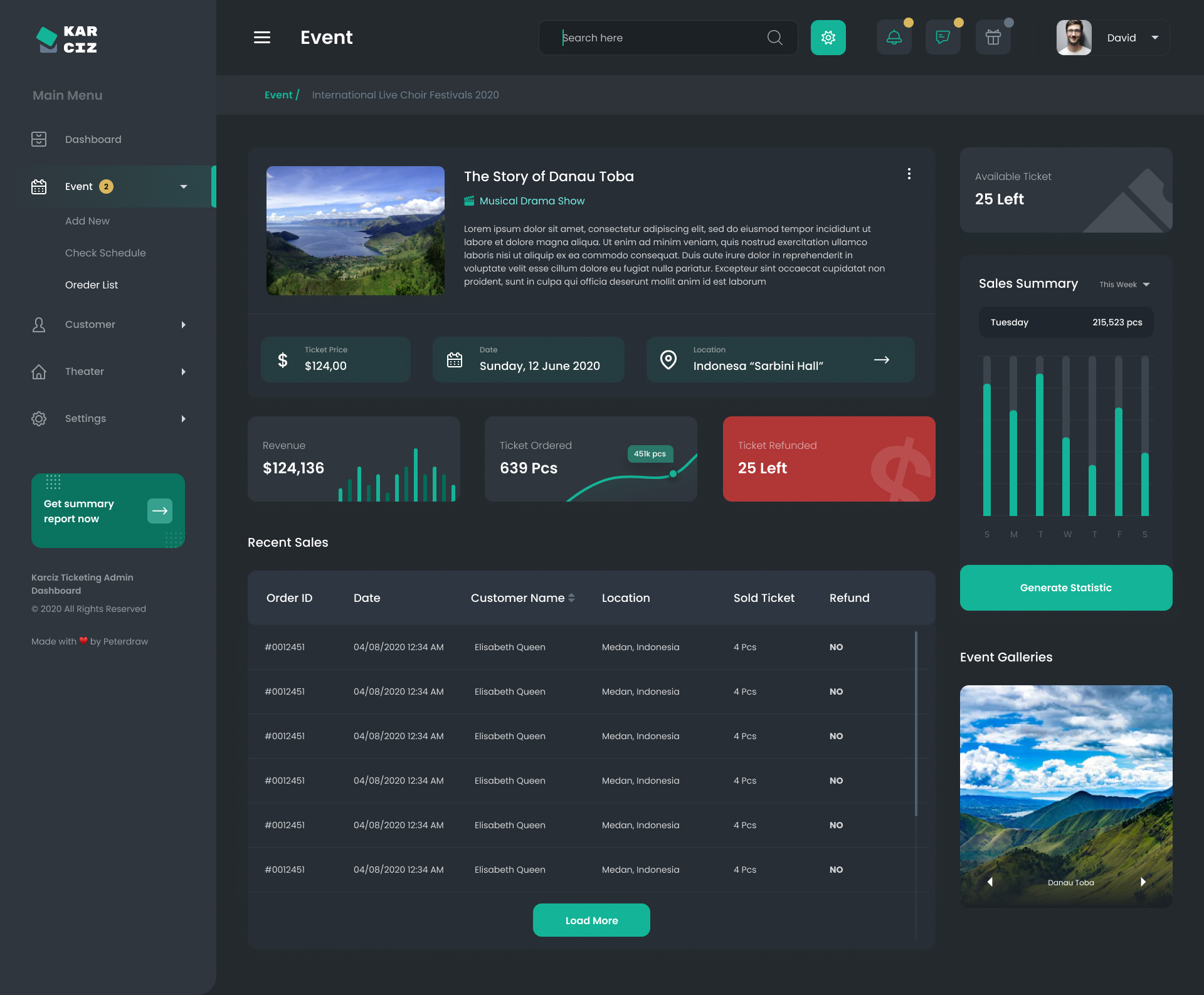1204x995 pixels.
Task: Open the Dashboard icon in sidebar
Action: point(39,139)
